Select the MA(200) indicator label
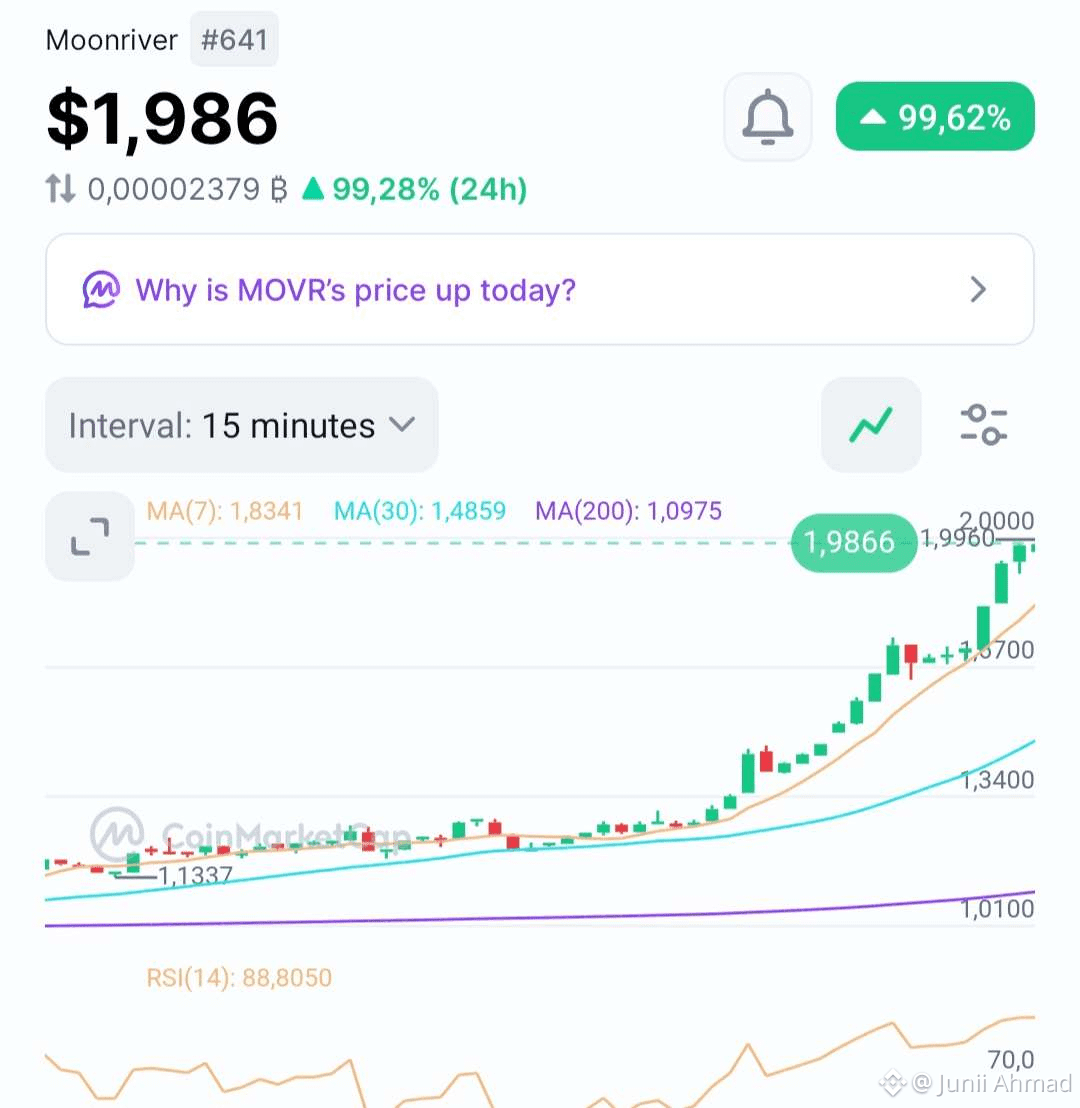The width and height of the screenshot is (1080, 1108). (628, 510)
